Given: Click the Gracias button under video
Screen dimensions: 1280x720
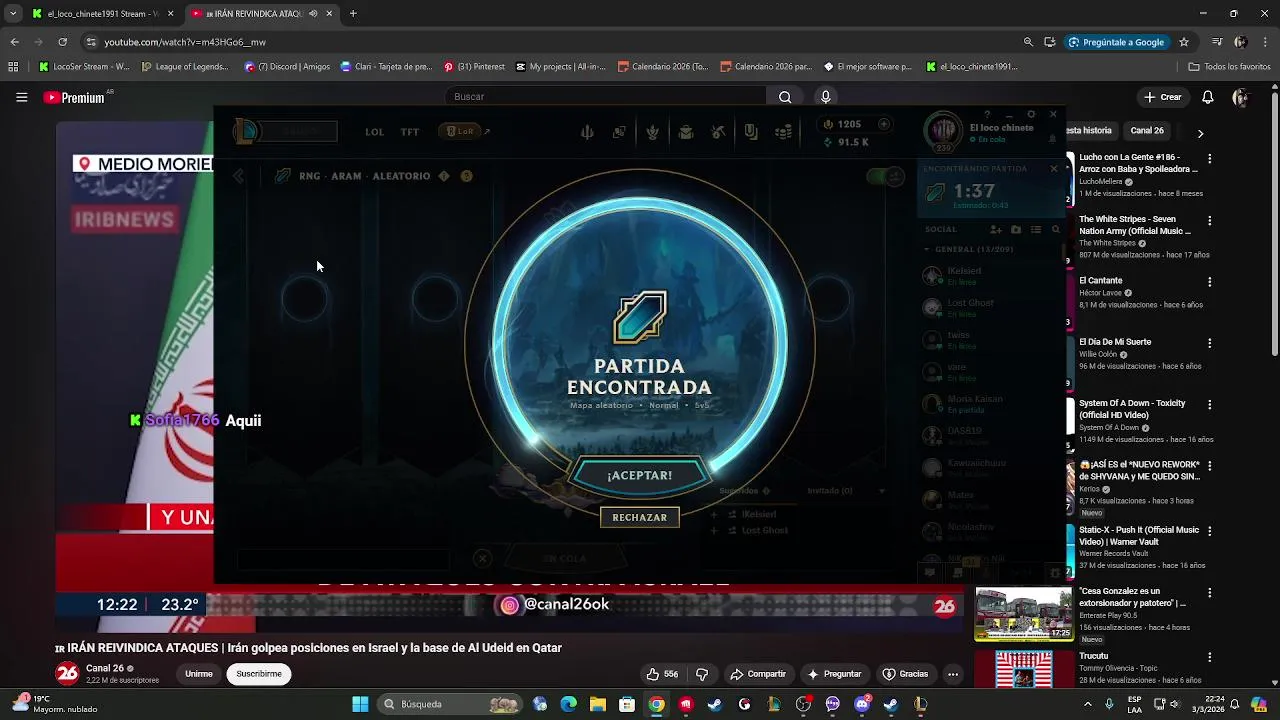Looking at the screenshot, I should tap(905, 674).
